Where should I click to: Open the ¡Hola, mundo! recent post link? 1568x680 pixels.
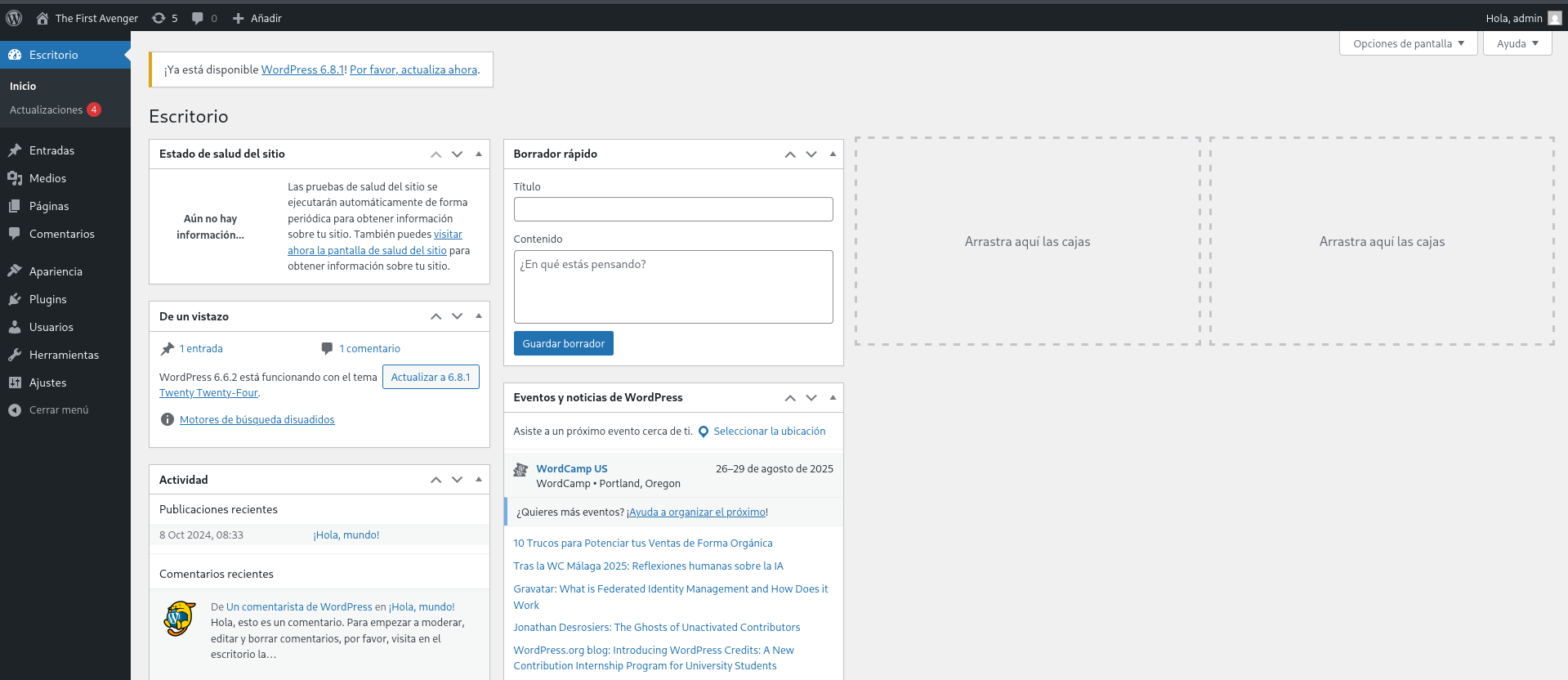pos(346,535)
